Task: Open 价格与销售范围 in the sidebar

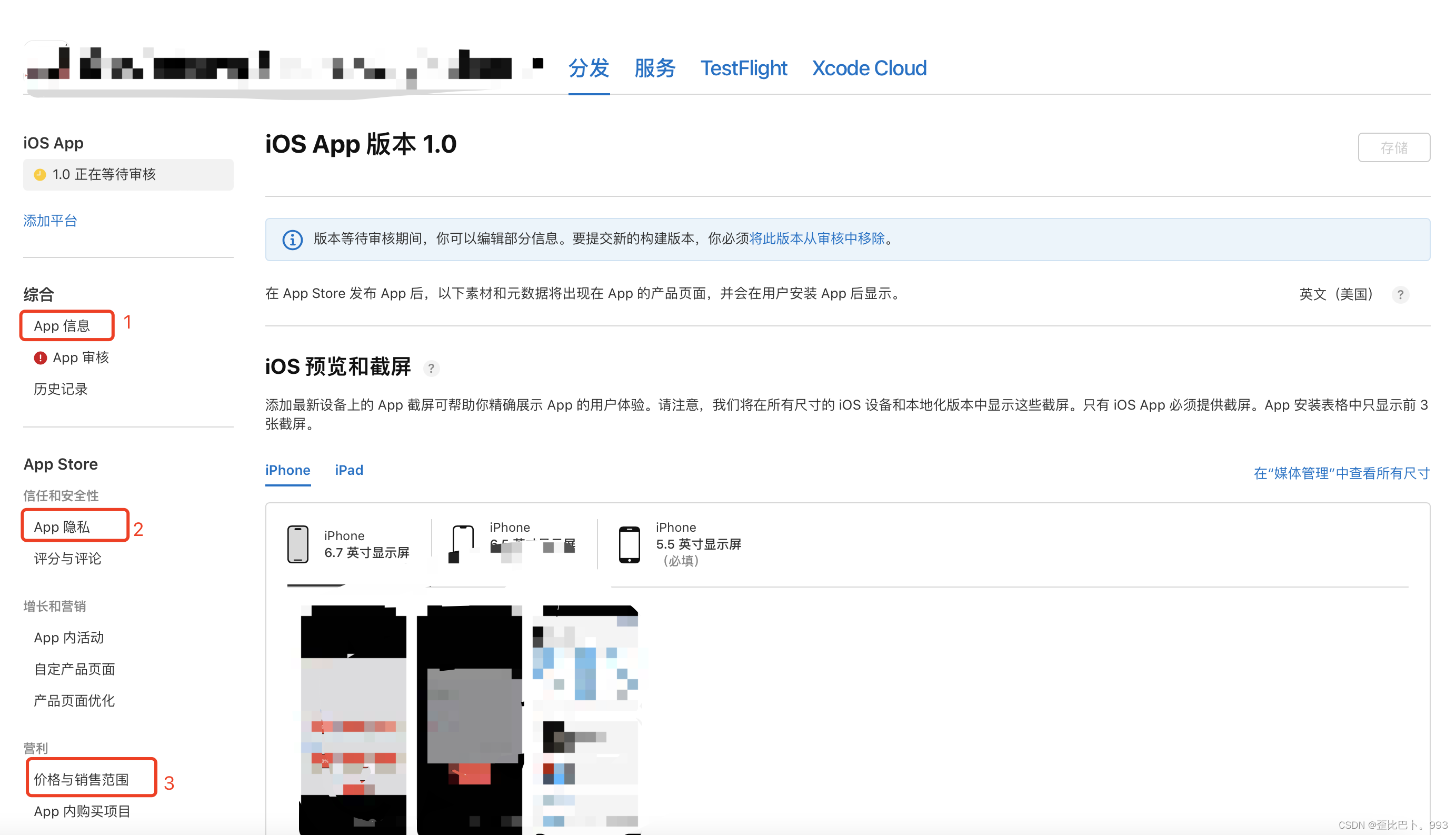Action: coord(81,779)
